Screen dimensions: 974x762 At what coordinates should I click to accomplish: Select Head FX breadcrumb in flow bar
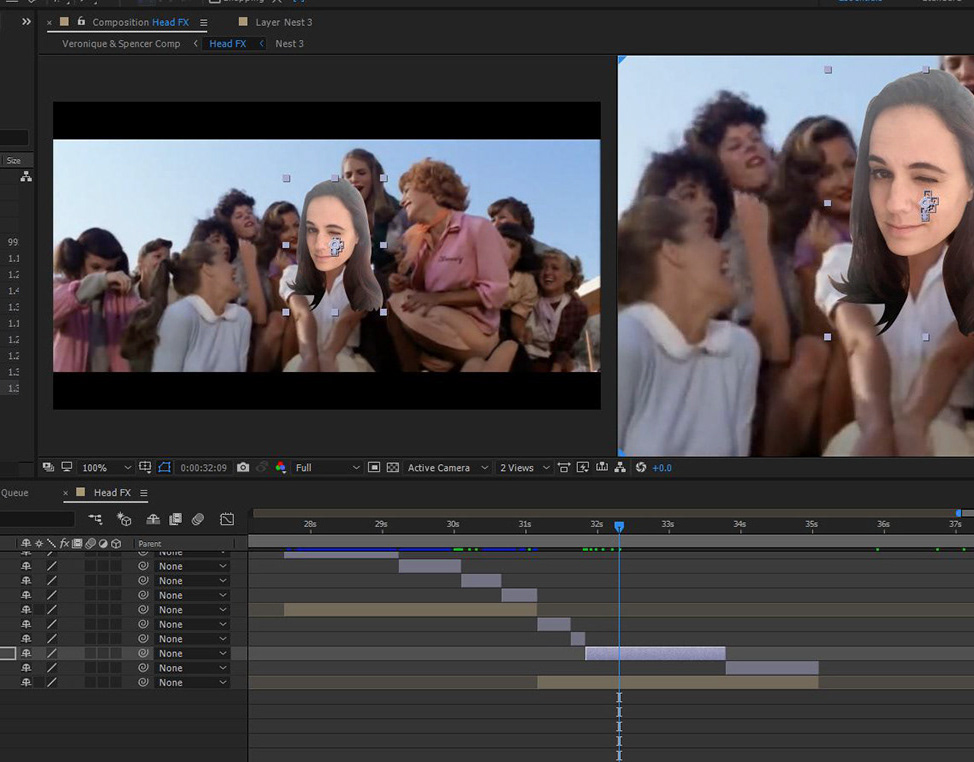pos(227,43)
